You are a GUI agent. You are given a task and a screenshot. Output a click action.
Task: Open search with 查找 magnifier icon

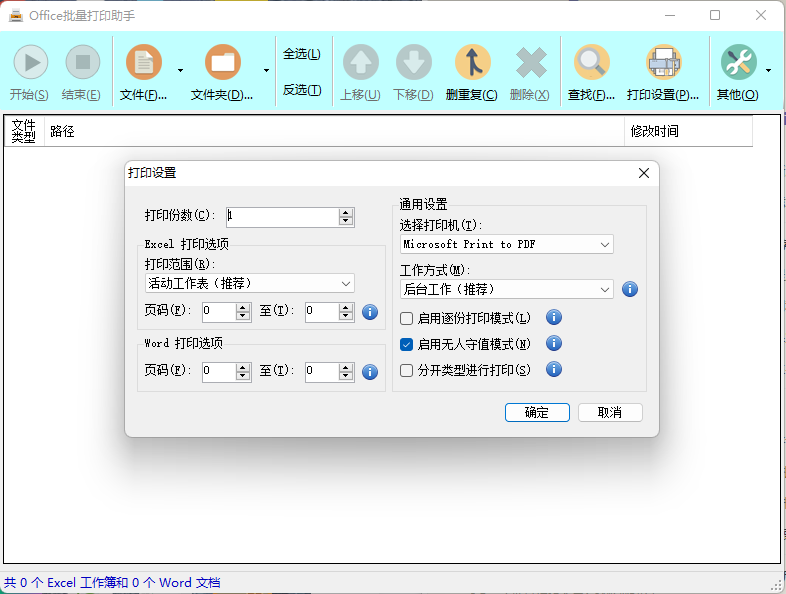pos(592,62)
